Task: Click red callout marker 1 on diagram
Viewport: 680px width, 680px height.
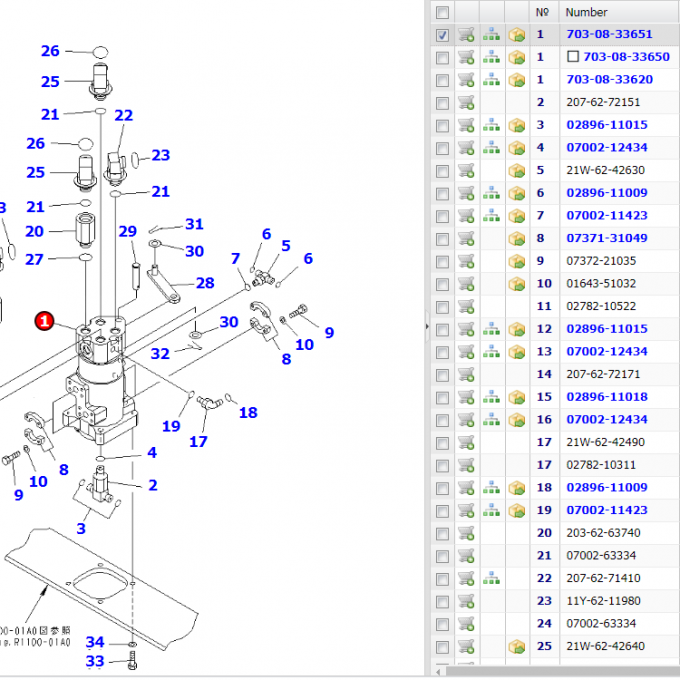Action: tap(44, 320)
